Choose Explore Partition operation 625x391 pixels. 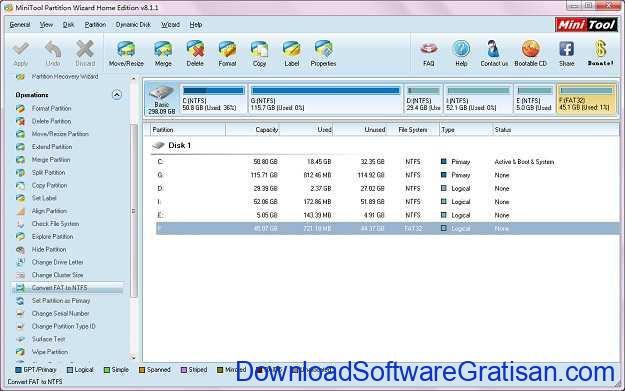point(53,236)
